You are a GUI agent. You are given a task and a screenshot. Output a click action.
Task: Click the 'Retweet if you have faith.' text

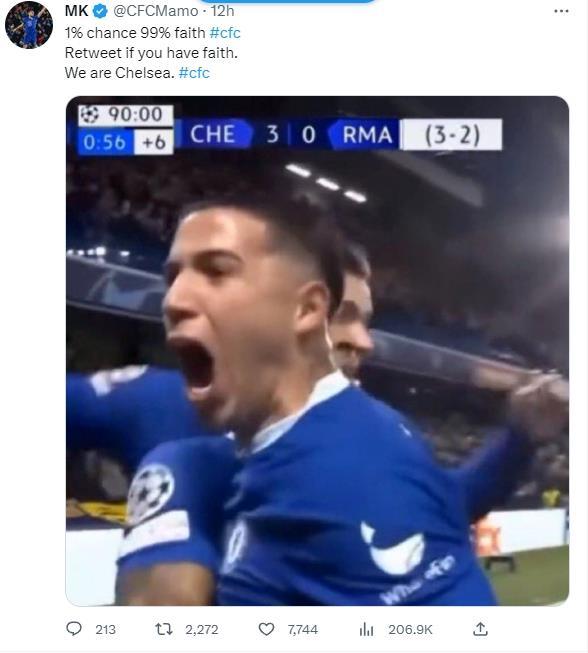[x=151, y=53]
